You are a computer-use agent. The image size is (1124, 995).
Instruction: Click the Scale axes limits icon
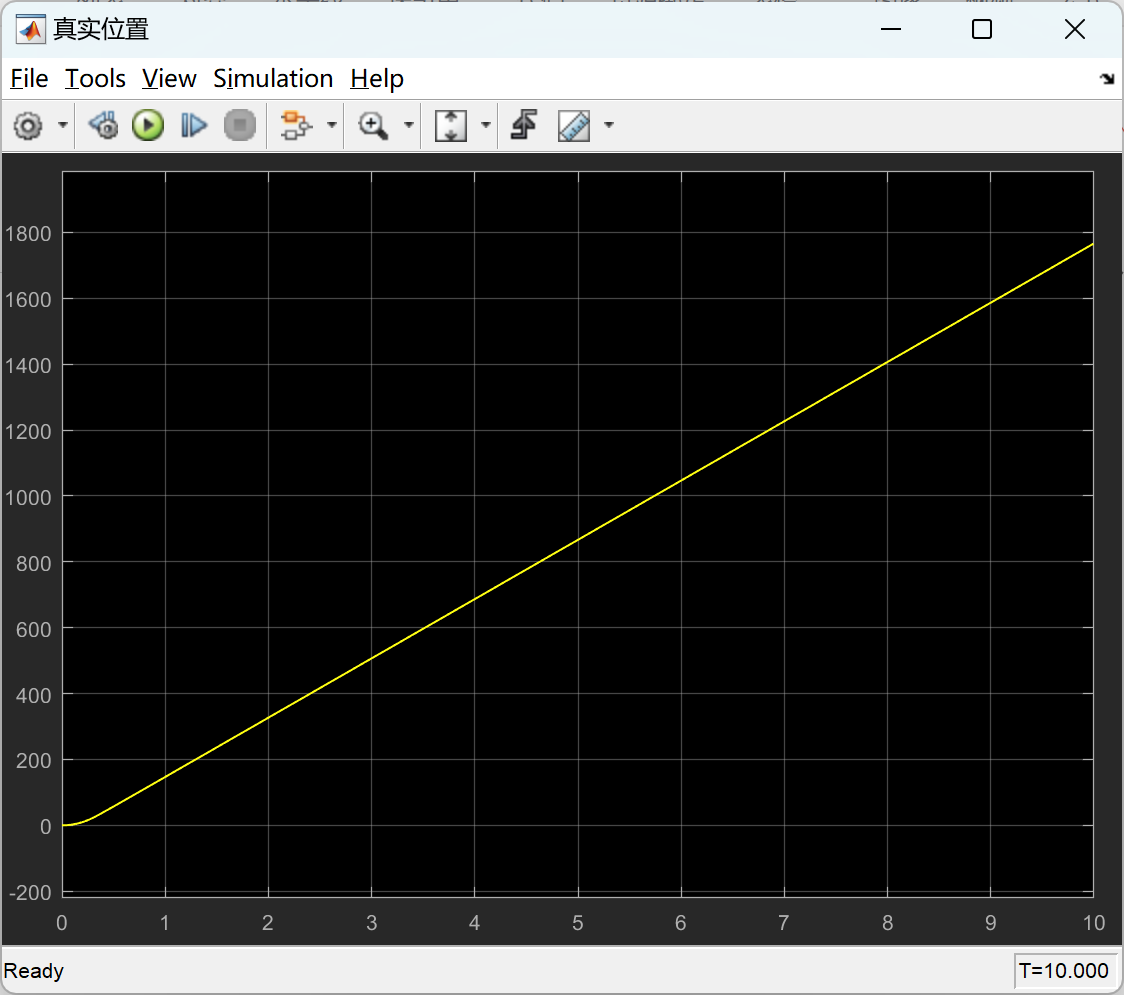click(x=451, y=125)
